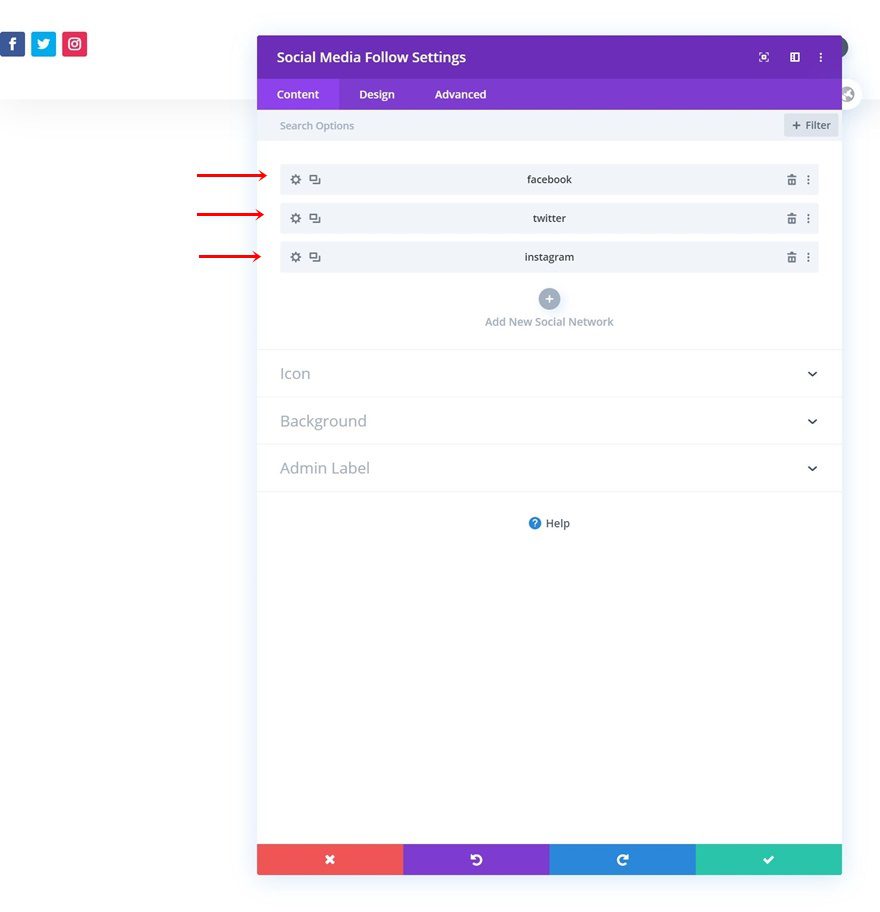The image size is (880, 912).
Task: Select the facebook row label
Action: 549,179
